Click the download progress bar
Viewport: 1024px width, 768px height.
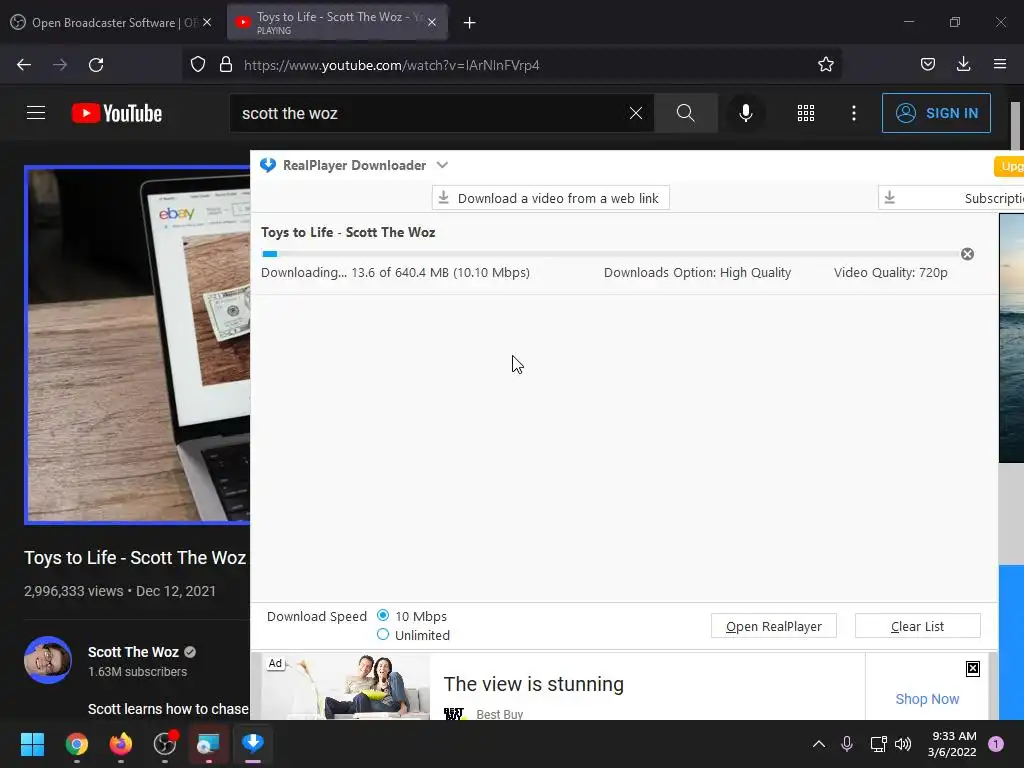pos(609,254)
